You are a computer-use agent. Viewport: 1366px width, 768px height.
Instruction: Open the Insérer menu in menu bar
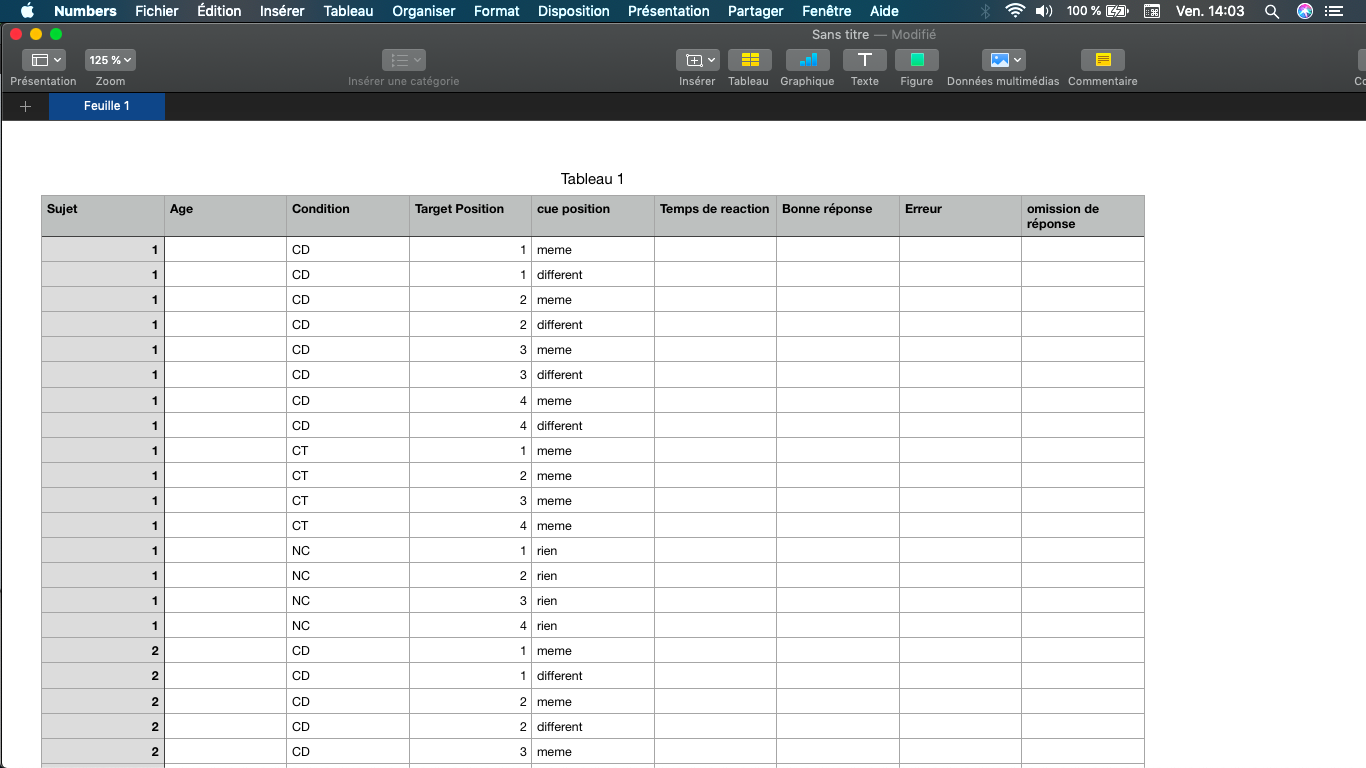[282, 11]
